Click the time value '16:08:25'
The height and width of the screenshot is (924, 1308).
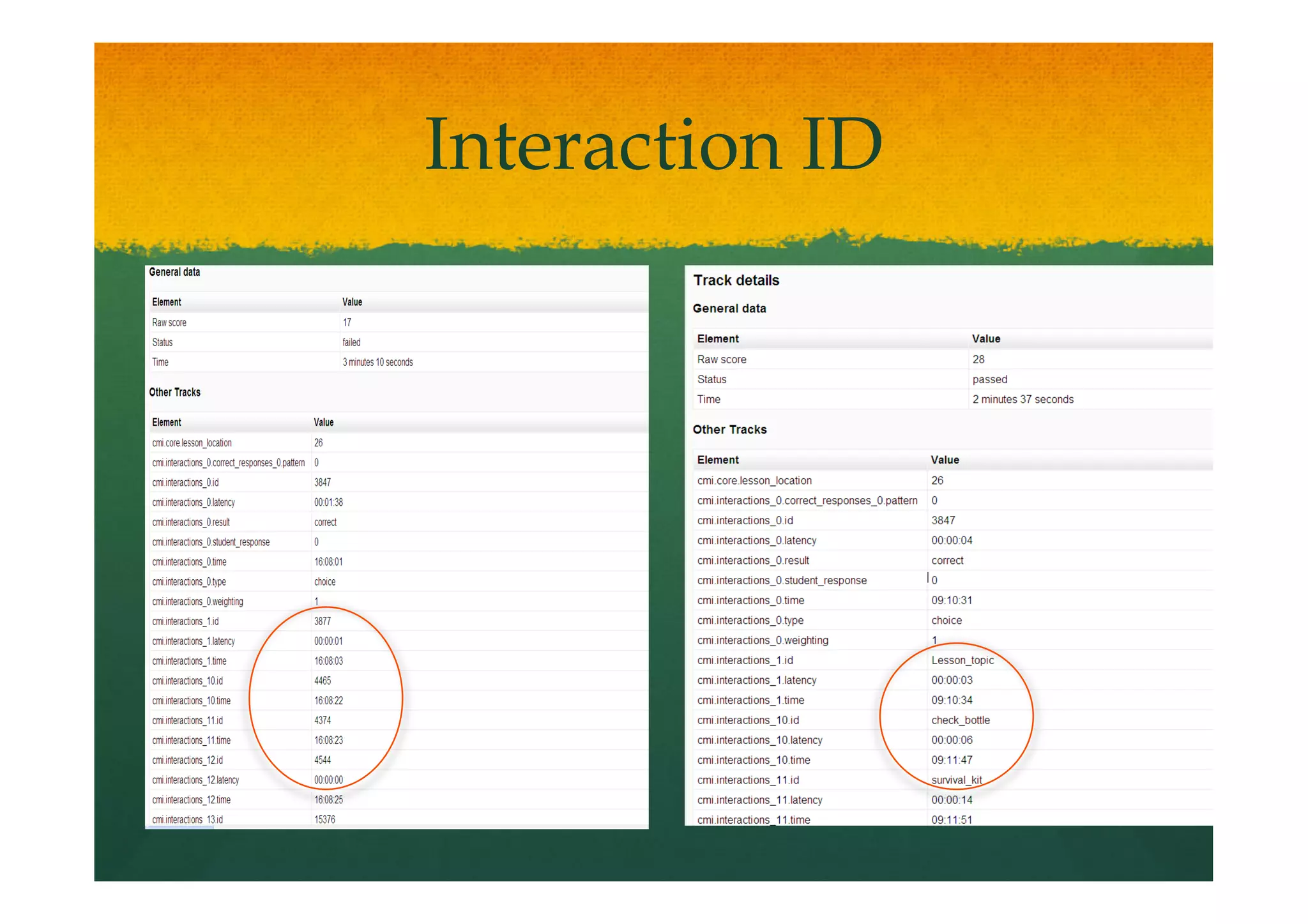[328, 799]
